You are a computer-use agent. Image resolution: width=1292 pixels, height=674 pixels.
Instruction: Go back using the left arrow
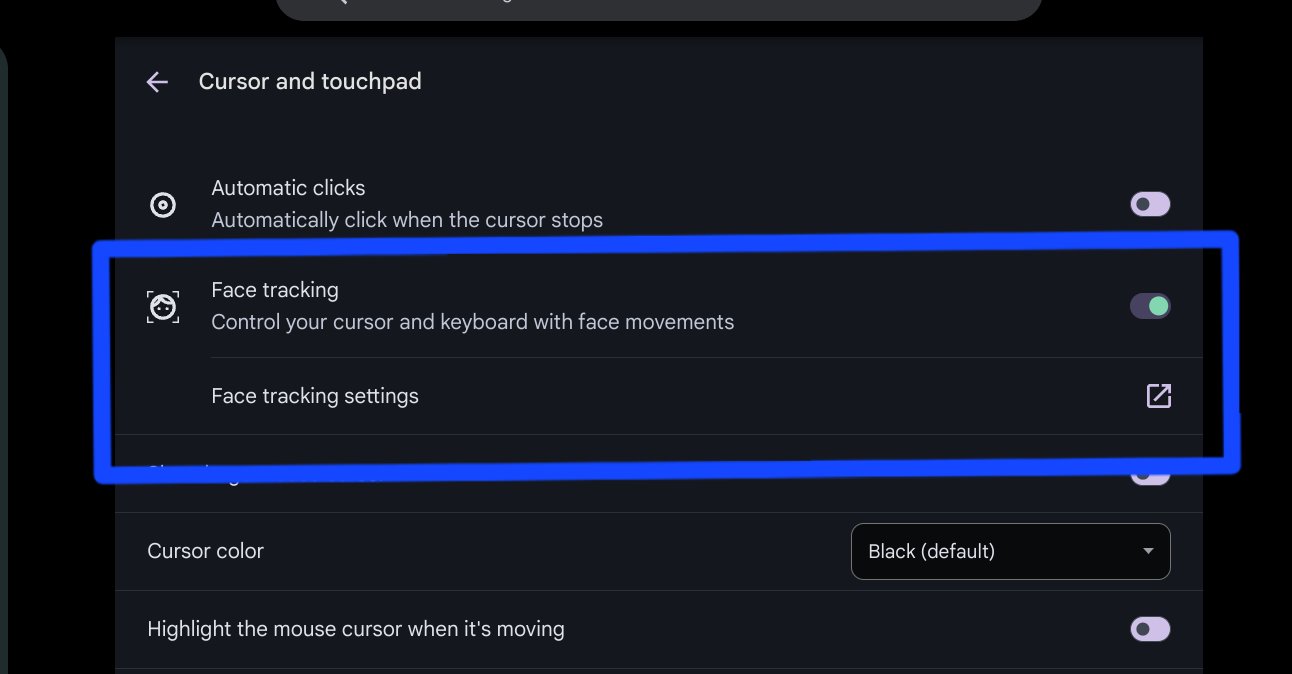(x=157, y=82)
